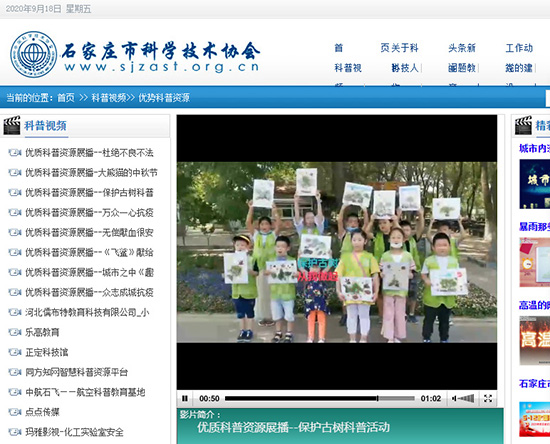Screen dimensions: 550x444
Task: Click the clapperboard icon beside 科普视频
Action: click(12, 126)
